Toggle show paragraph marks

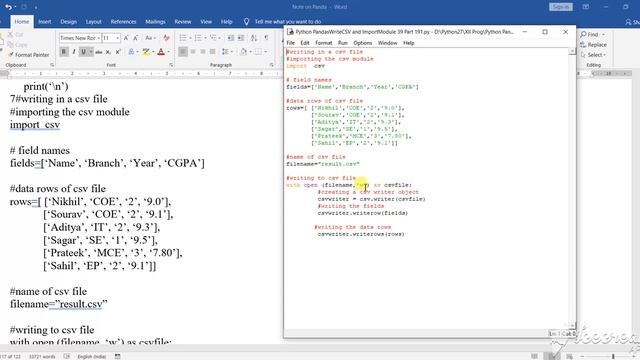(266, 38)
